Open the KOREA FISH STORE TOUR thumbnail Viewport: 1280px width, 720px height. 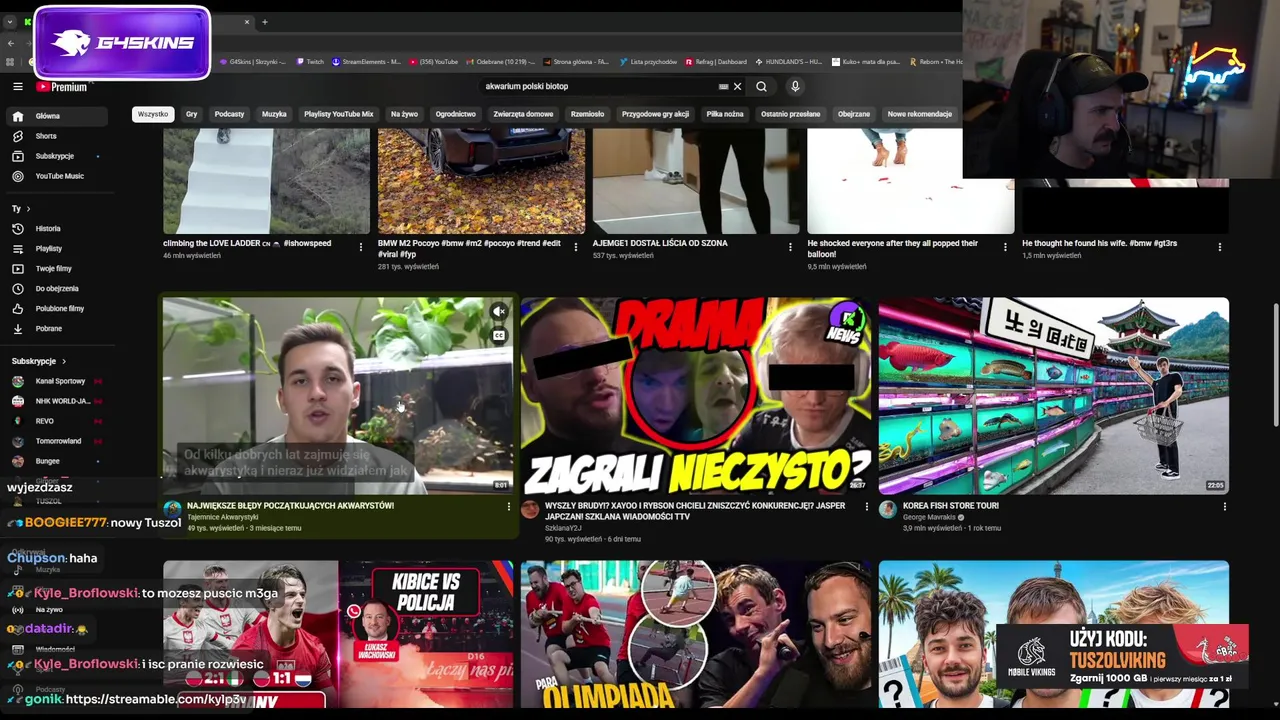(x=1053, y=395)
